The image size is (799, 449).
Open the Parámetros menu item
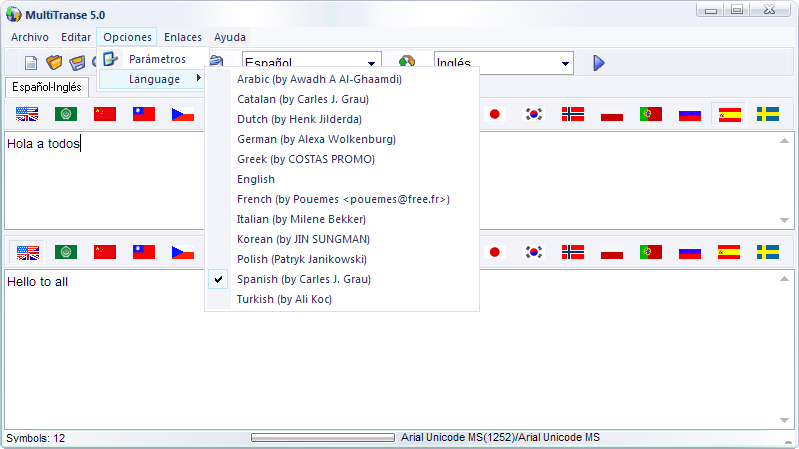(157, 59)
